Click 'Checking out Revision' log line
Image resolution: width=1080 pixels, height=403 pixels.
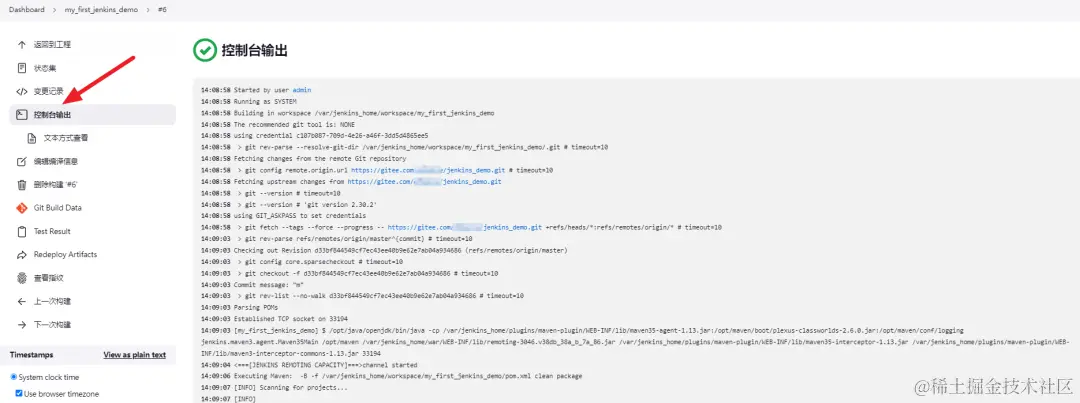pyautogui.click(x=384, y=250)
